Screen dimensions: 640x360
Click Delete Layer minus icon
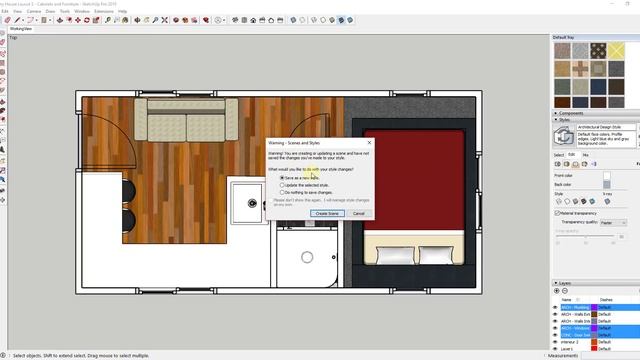pyautogui.click(x=565, y=291)
